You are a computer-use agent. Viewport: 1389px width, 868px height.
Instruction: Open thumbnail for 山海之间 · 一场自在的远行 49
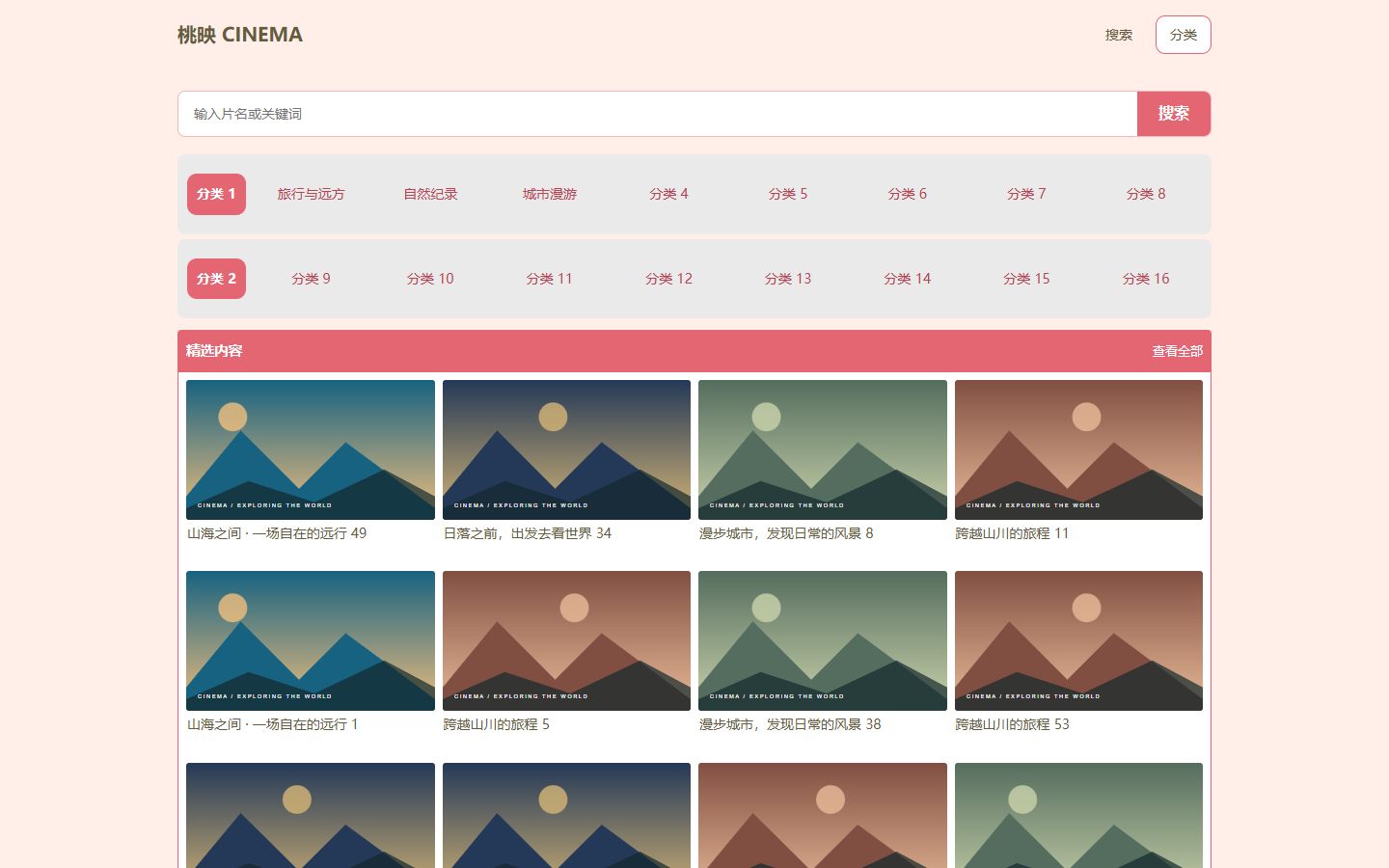[x=311, y=449]
